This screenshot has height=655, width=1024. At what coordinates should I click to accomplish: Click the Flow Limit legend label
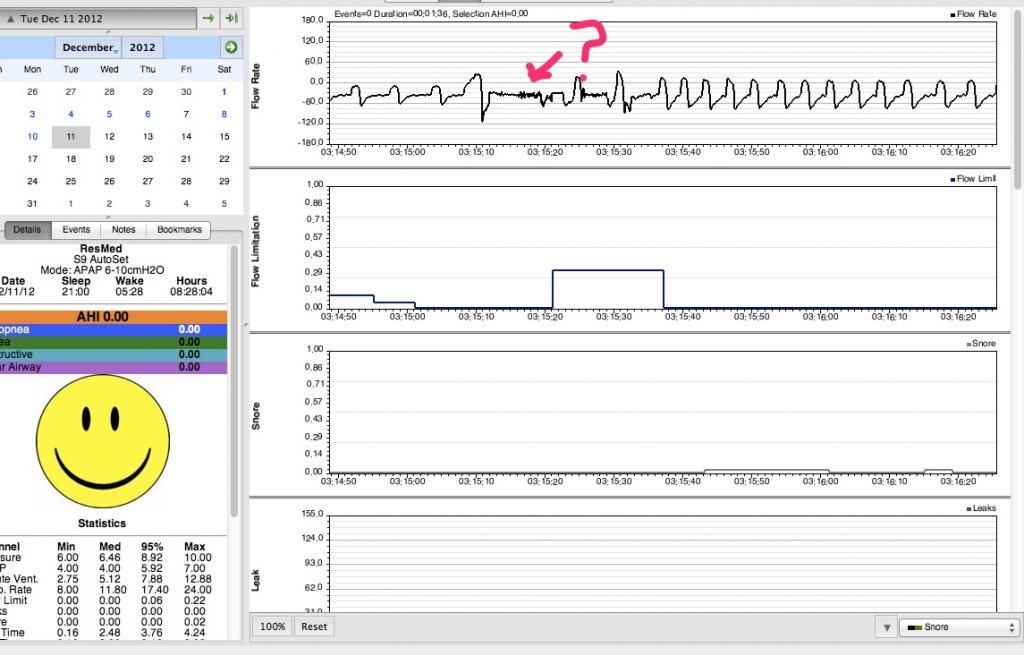973,179
